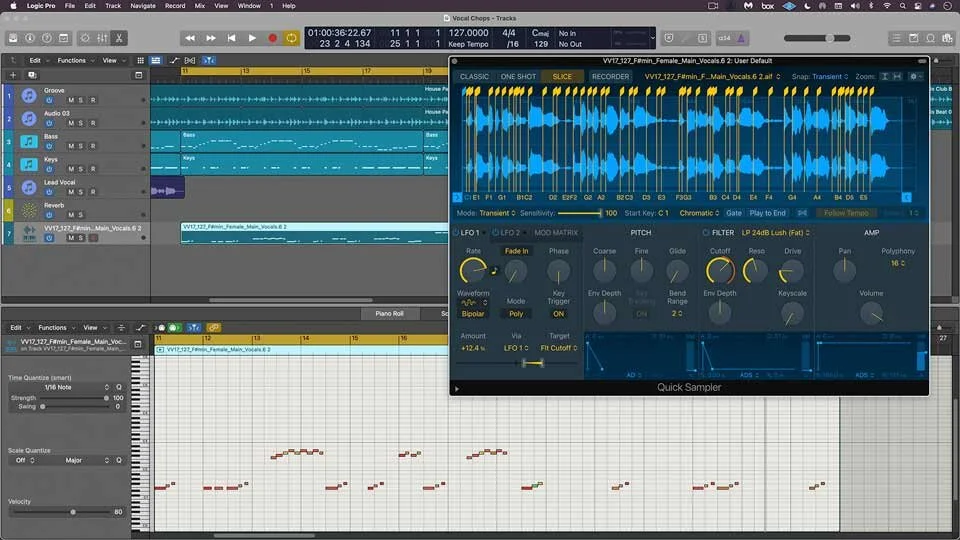Click the Q button next to 1/16 Note
The image size is (960, 540).
click(x=119, y=387)
